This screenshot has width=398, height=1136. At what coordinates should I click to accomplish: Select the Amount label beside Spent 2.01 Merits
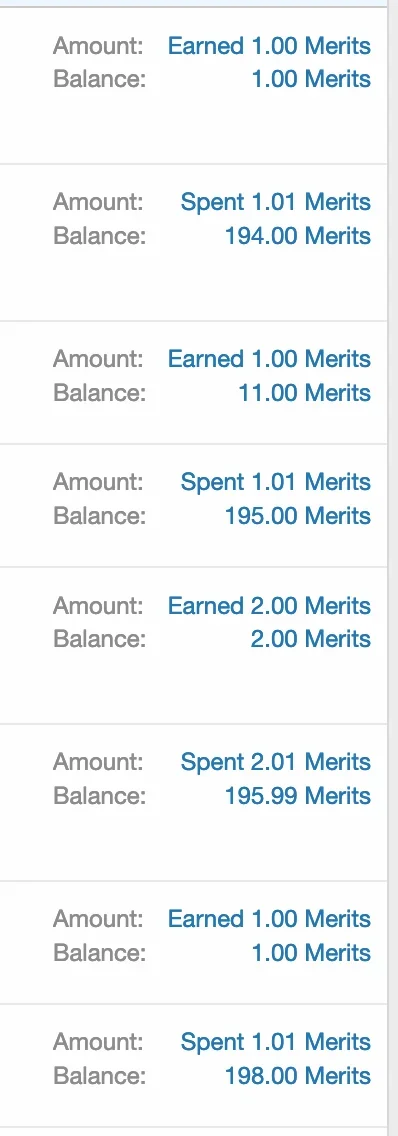tap(99, 762)
